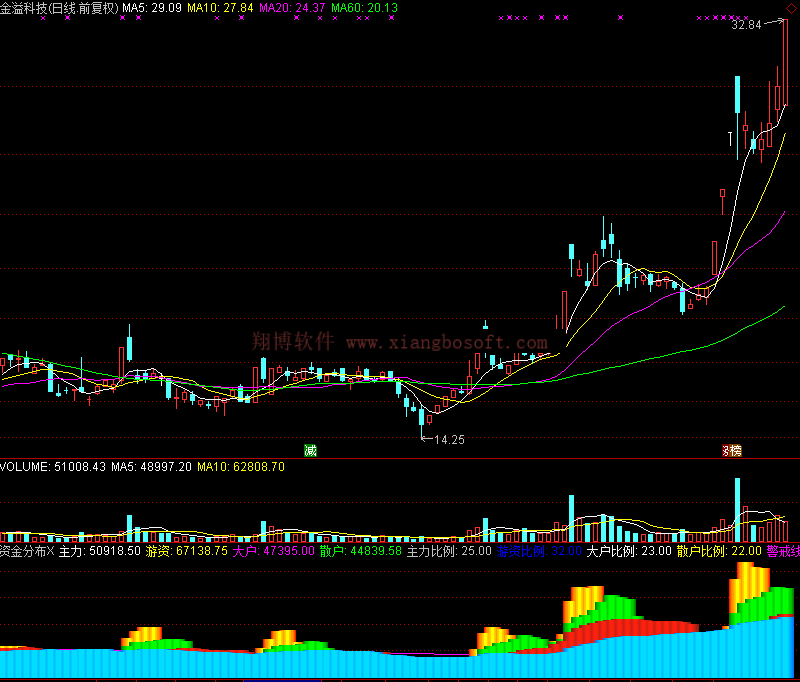Screen dimensions: 800x682
Task: Click the VOLUME: 51008.43 label
Action: [x=53, y=467]
